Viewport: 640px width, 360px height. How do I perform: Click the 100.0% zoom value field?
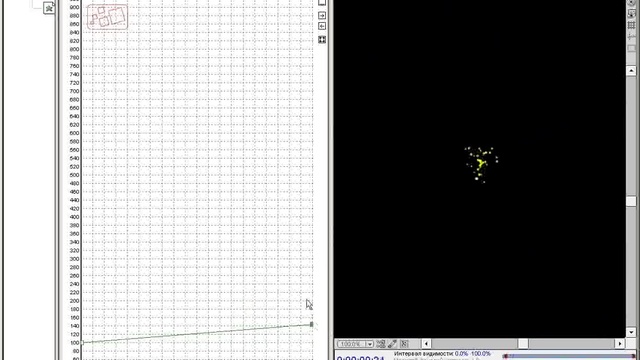(x=351, y=344)
